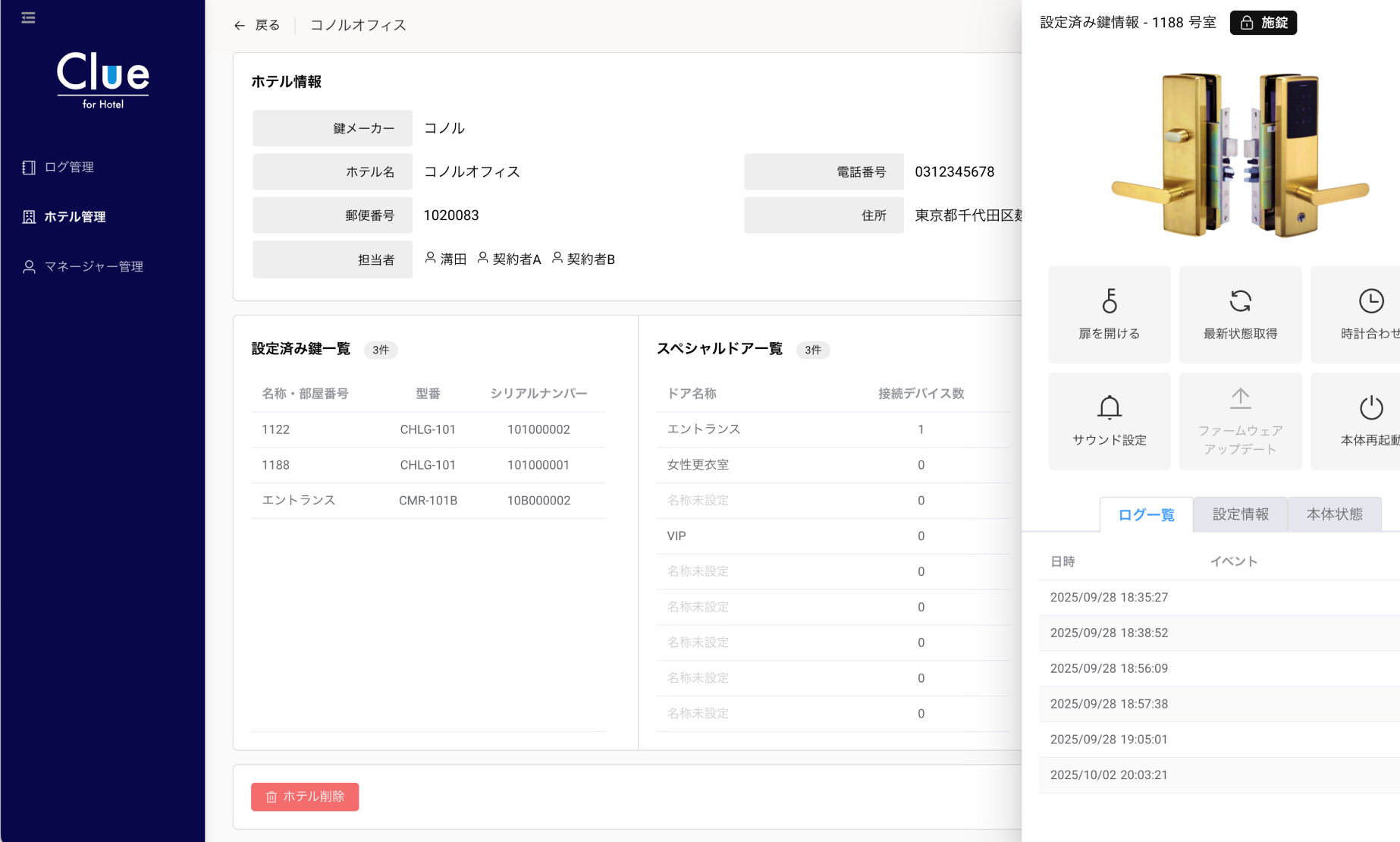Screen dimensions: 1400x842
Task: Select key row 1122 in the list
Action: tap(428, 429)
